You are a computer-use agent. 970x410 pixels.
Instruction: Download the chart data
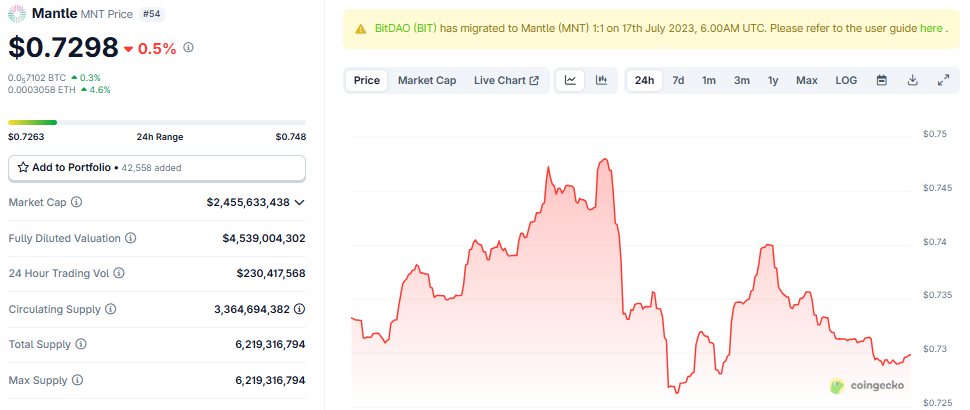[x=912, y=80]
